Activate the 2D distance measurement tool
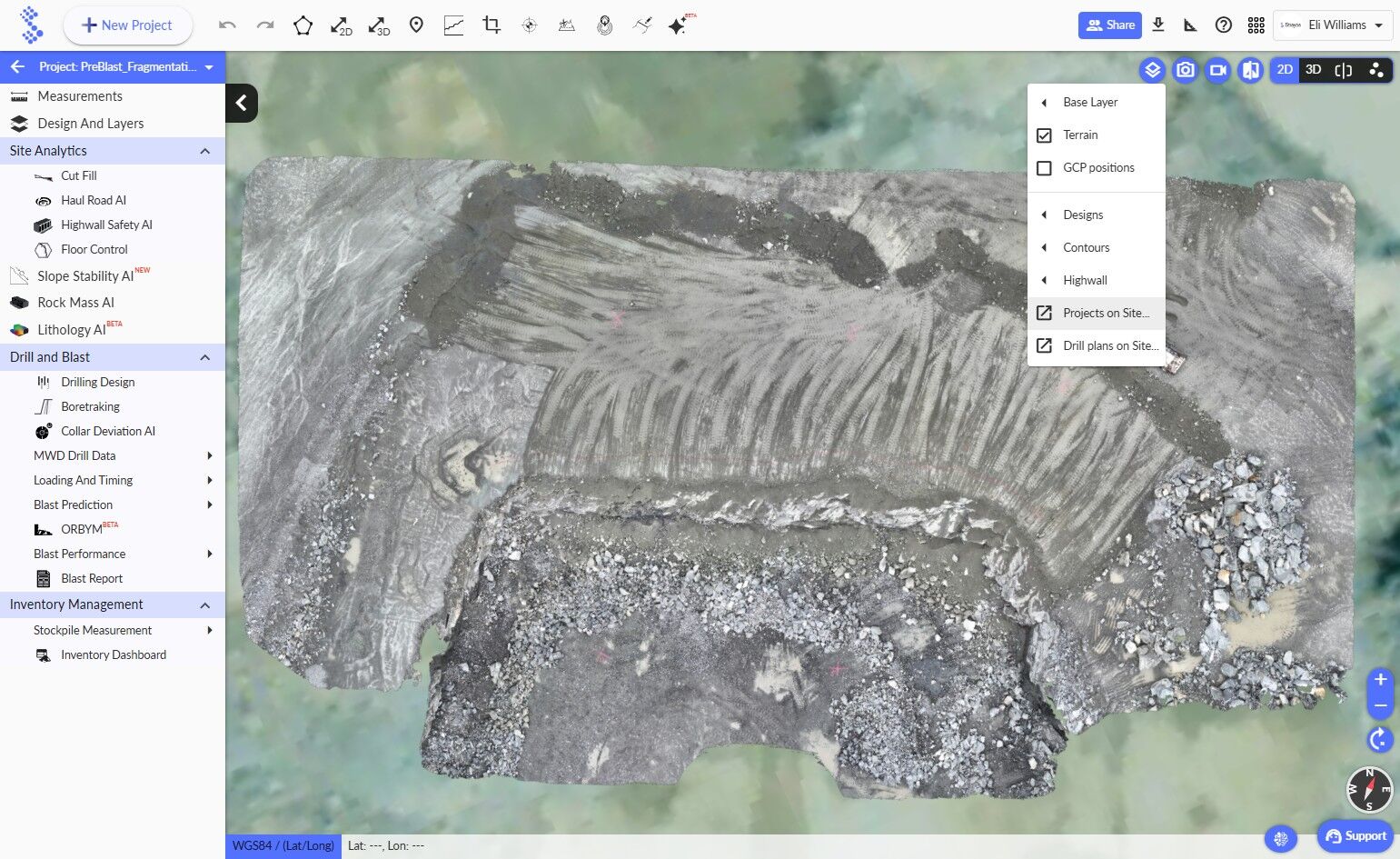1400x859 pixels. click(x=341, y=25)
